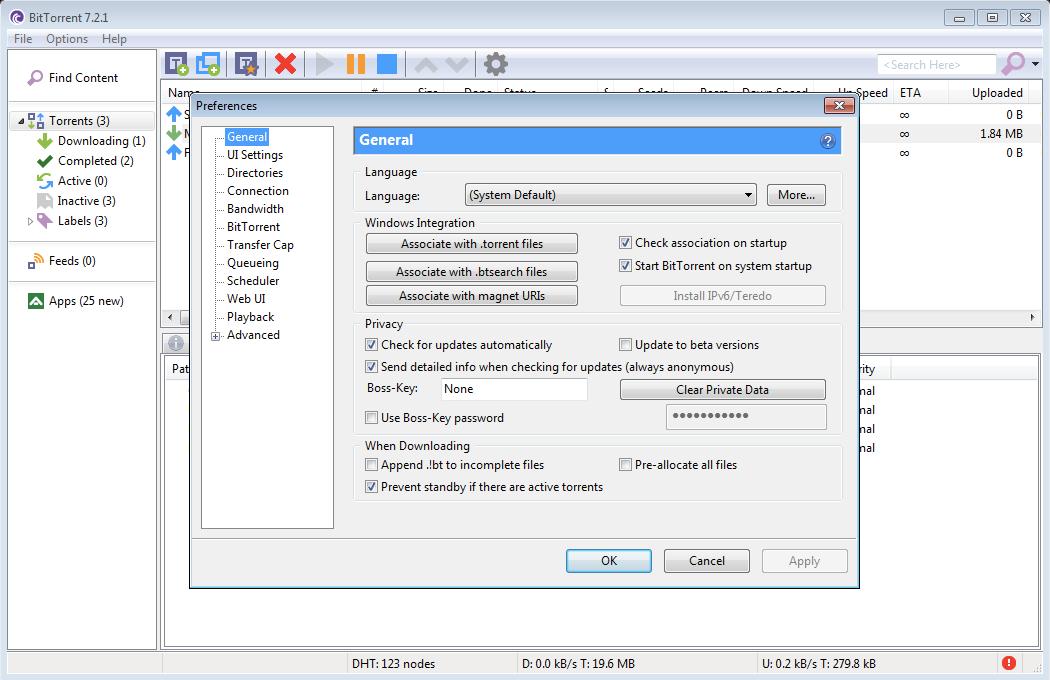The height and width of the screenshot is (680, 1050).
Task: Enable Update to beta versions
Action: point(625,344)
